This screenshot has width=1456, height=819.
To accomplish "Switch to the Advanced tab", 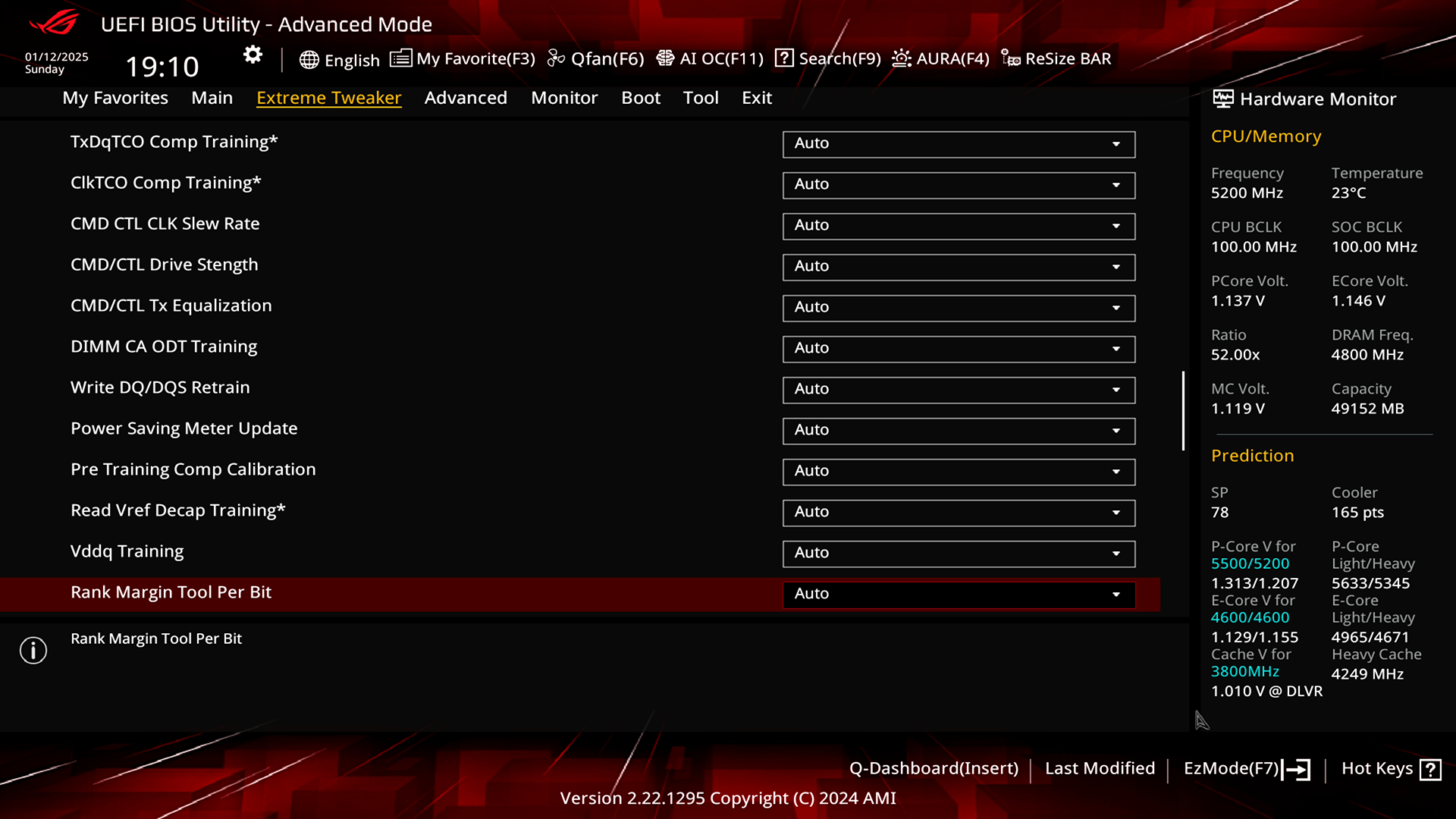I will (466, 98).
